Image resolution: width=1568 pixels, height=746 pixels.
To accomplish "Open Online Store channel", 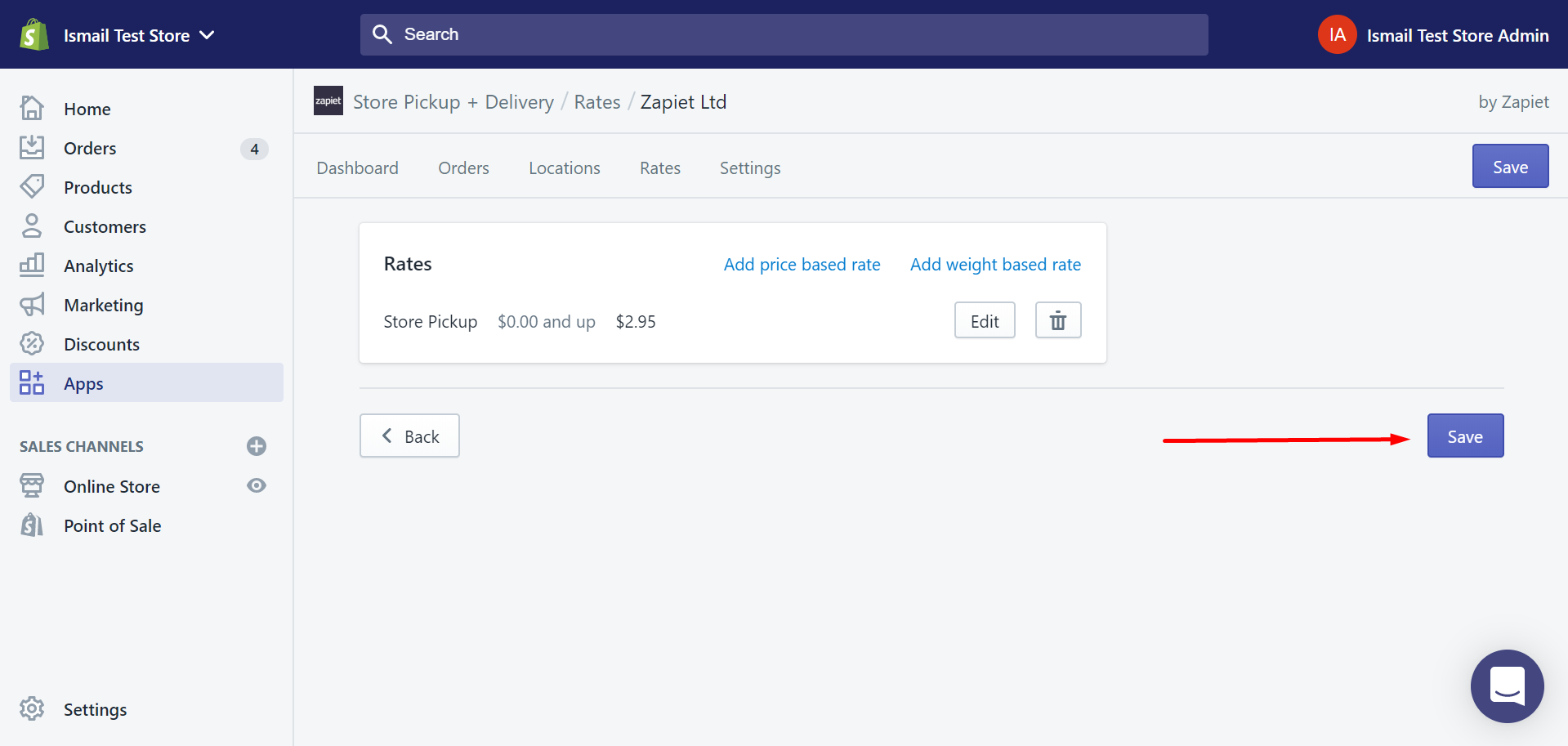I will 112,486.
